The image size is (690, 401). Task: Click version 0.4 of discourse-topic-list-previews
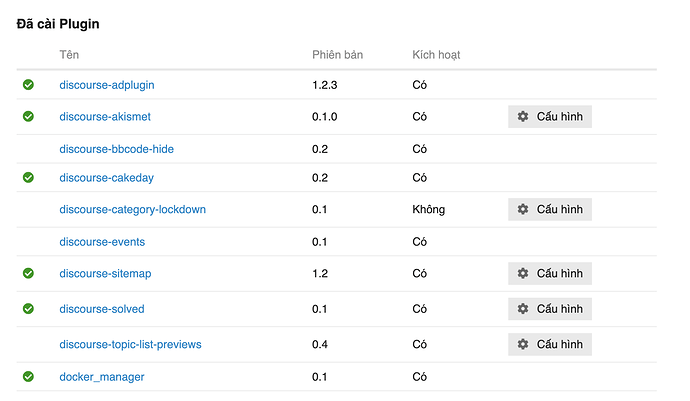click(x=320, y=344)
